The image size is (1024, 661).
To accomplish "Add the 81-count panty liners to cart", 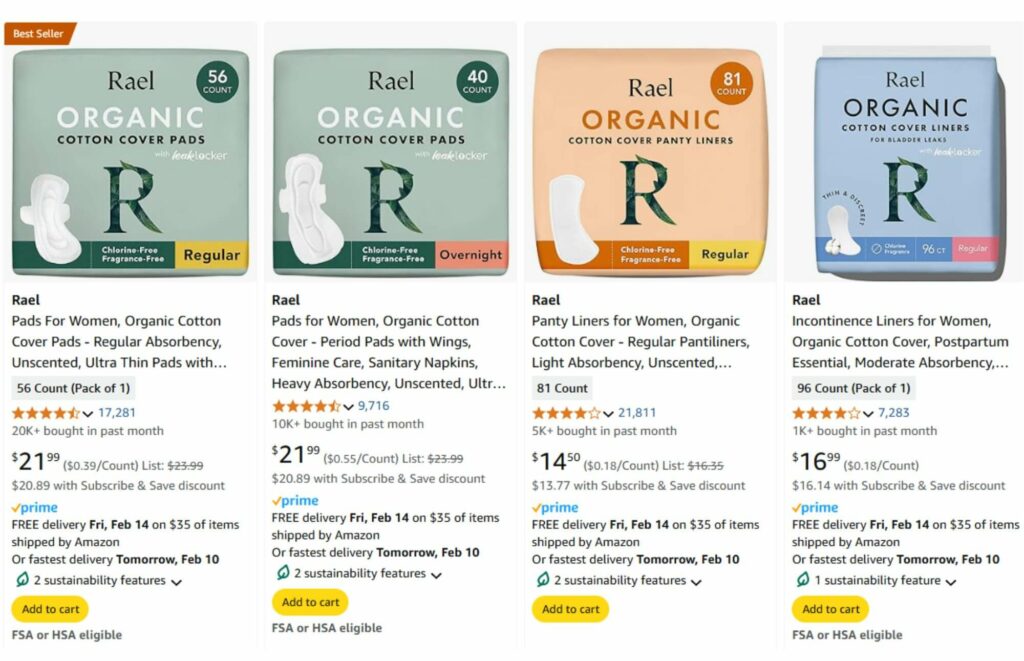I will (570, 609).
